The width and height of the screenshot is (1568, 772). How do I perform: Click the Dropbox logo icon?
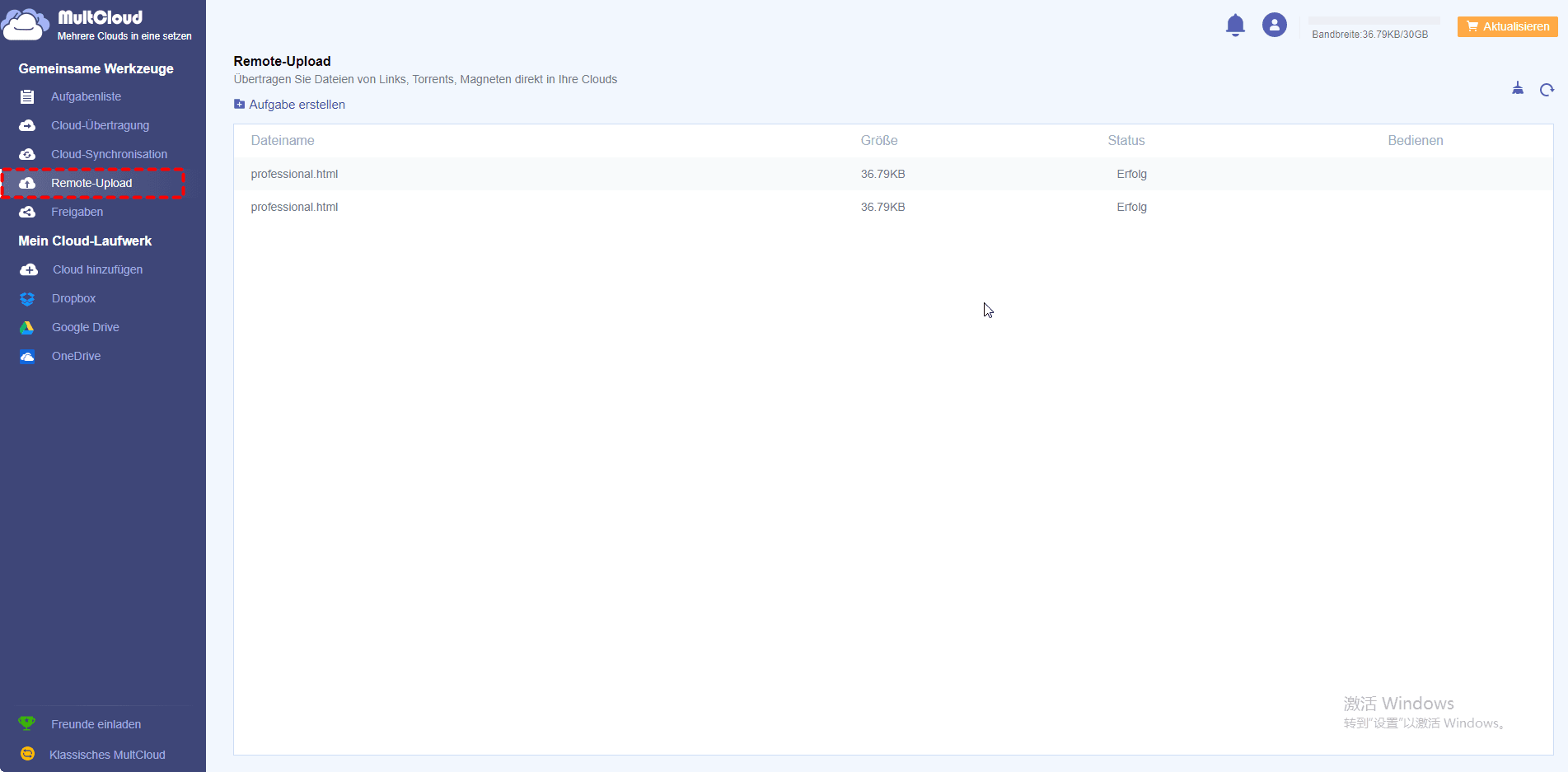[x=27, y=299]
